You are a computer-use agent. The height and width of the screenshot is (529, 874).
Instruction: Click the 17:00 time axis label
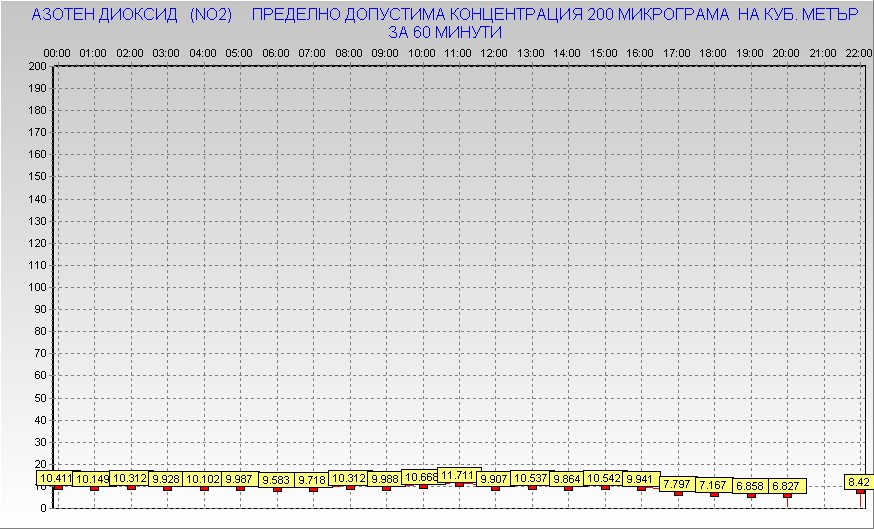(676, 52)
